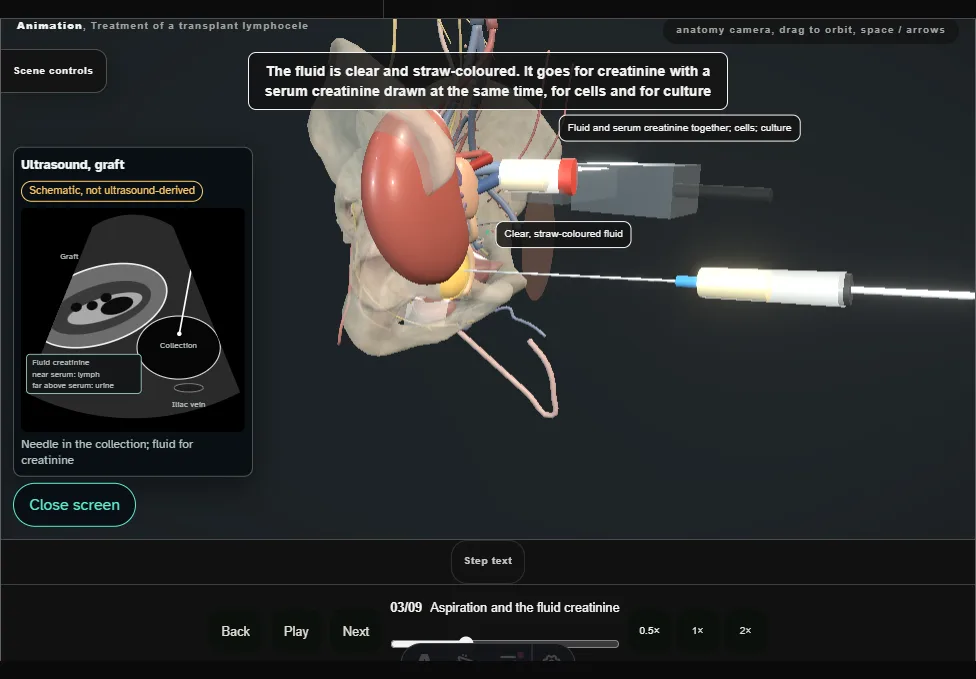
Task: Advance to the next step with Next
Action: 356,631
